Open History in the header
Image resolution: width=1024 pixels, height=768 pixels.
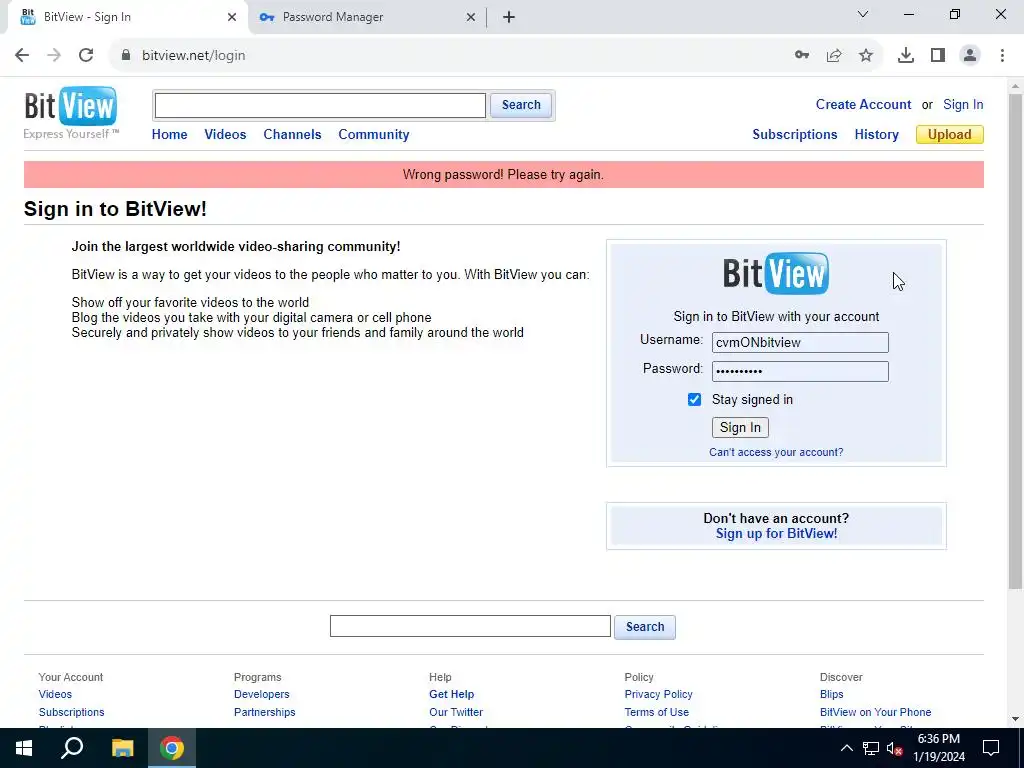[x=876, y=135]
